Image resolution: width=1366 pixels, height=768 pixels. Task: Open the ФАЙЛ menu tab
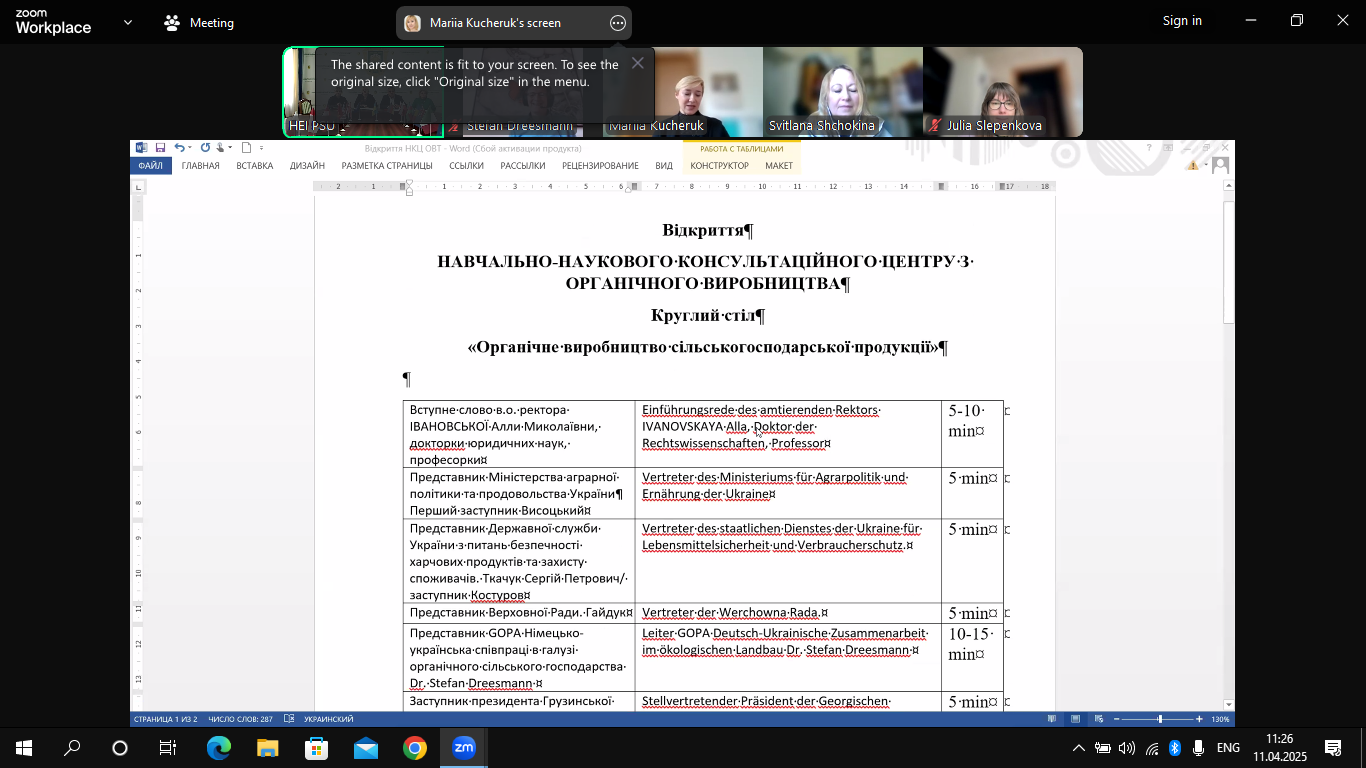(x=151, y=166)
